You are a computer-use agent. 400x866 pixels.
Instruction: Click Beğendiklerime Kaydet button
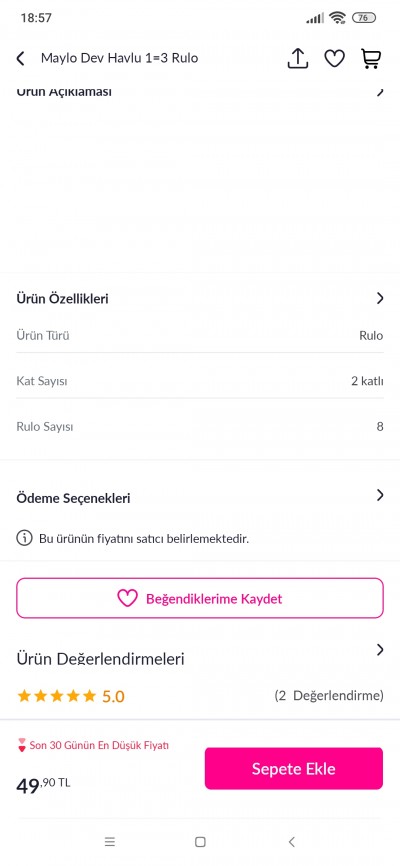pyautogui.click(x=200, y=598)
